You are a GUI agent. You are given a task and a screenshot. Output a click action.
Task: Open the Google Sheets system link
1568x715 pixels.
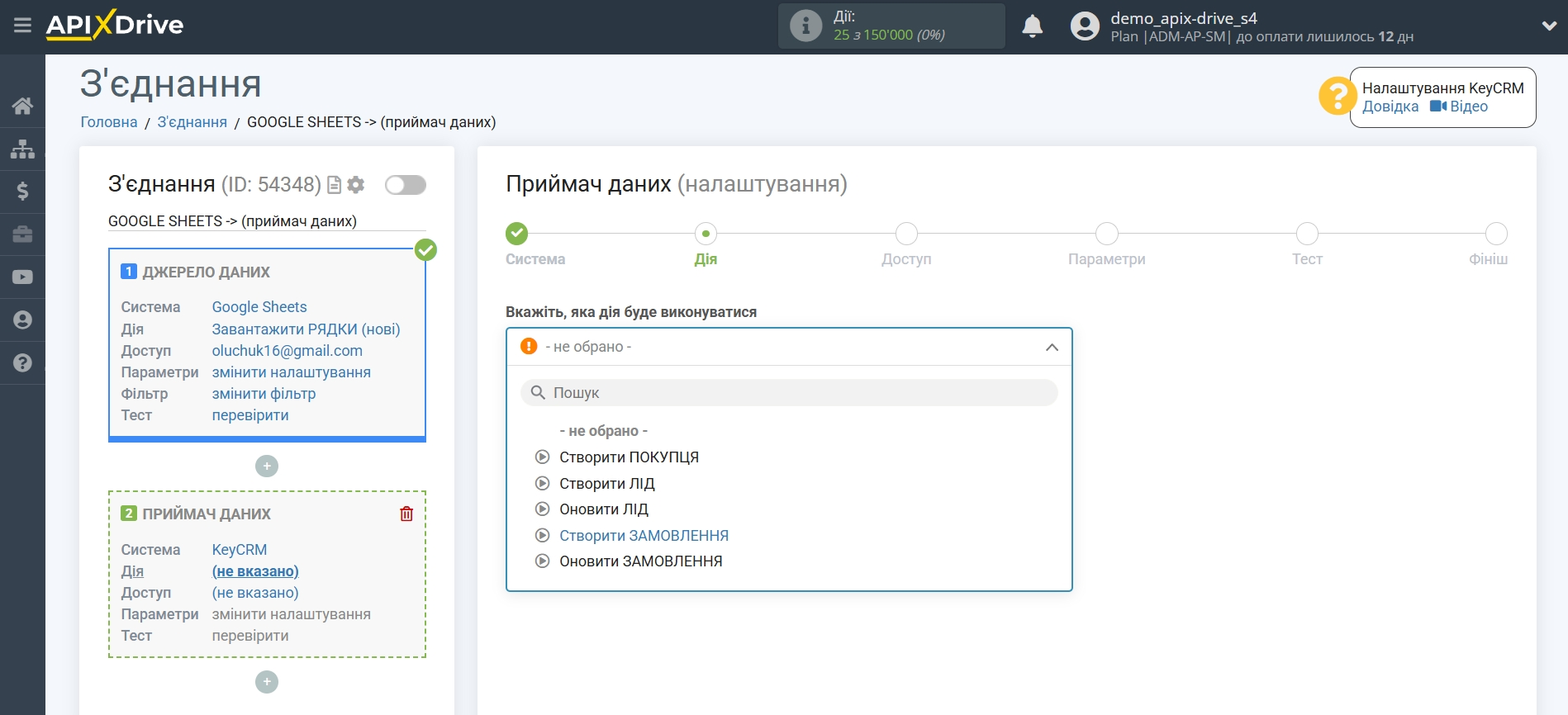[259, 307]
